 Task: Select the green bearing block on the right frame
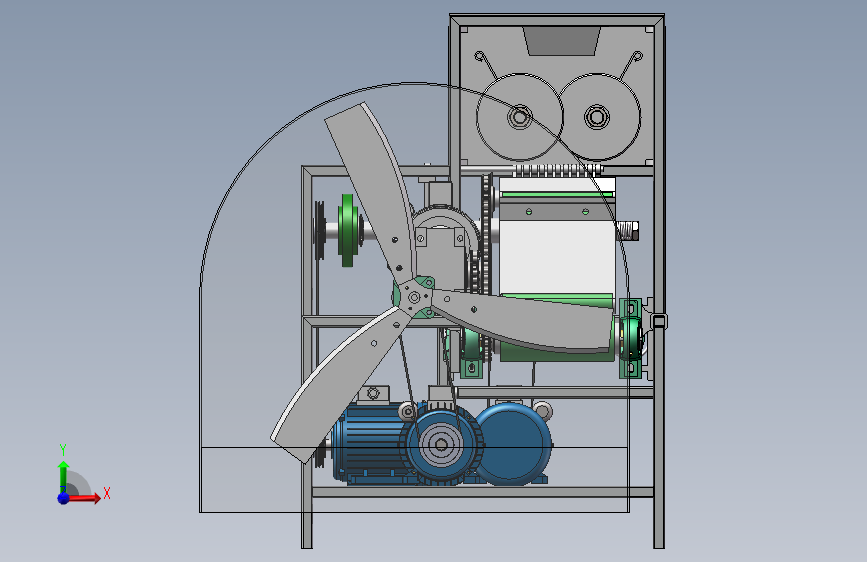[x=630, y=338]
